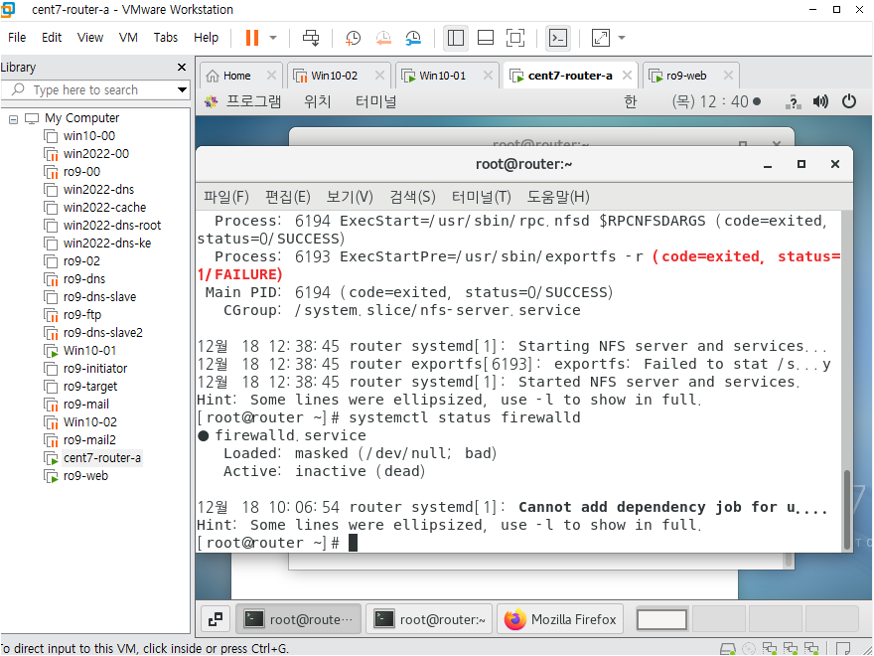
Task: Click the 한 input method indicator
Action: 630,101
